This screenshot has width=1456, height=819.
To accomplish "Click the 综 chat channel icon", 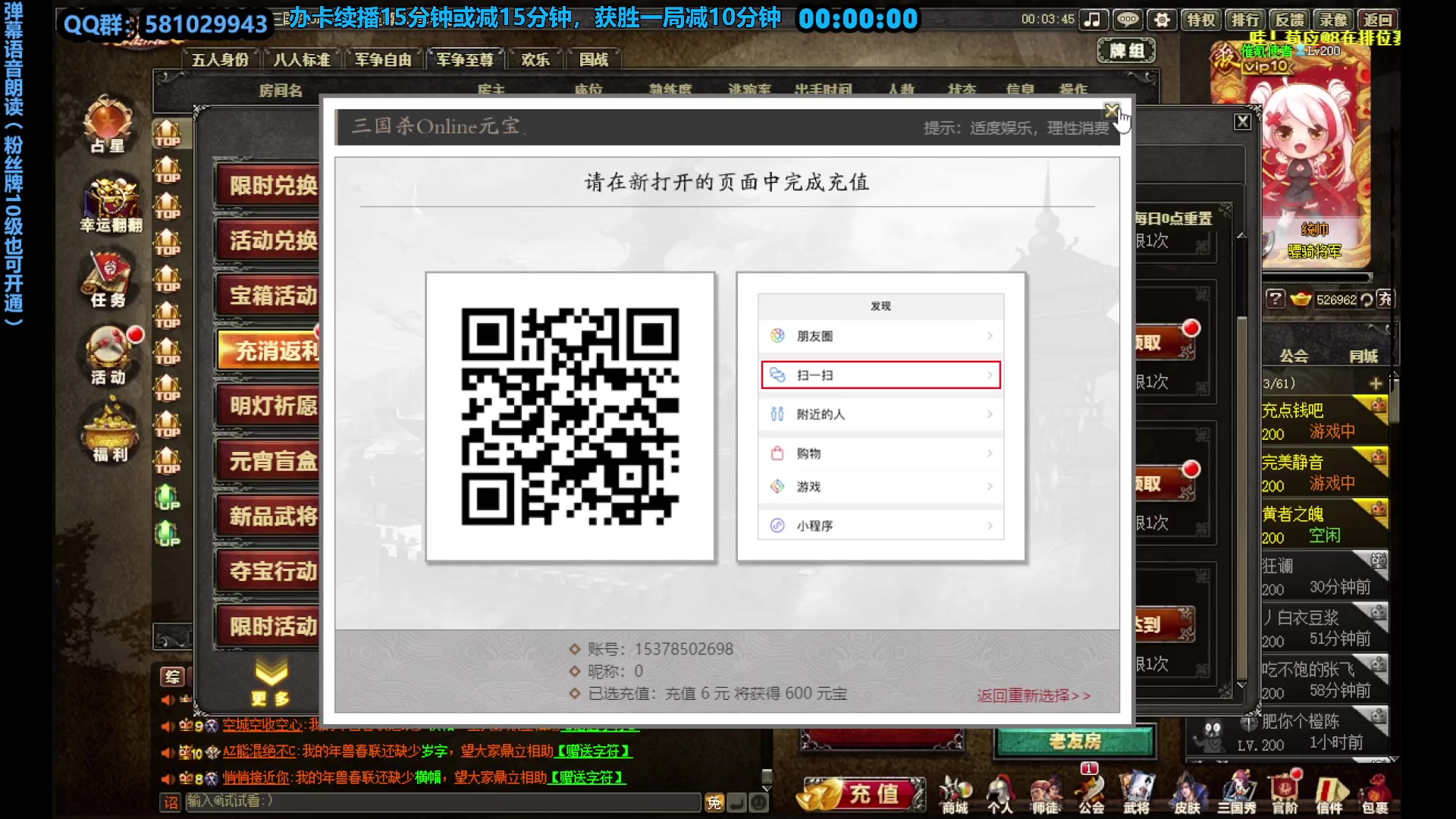I will (x=172, y=676).
